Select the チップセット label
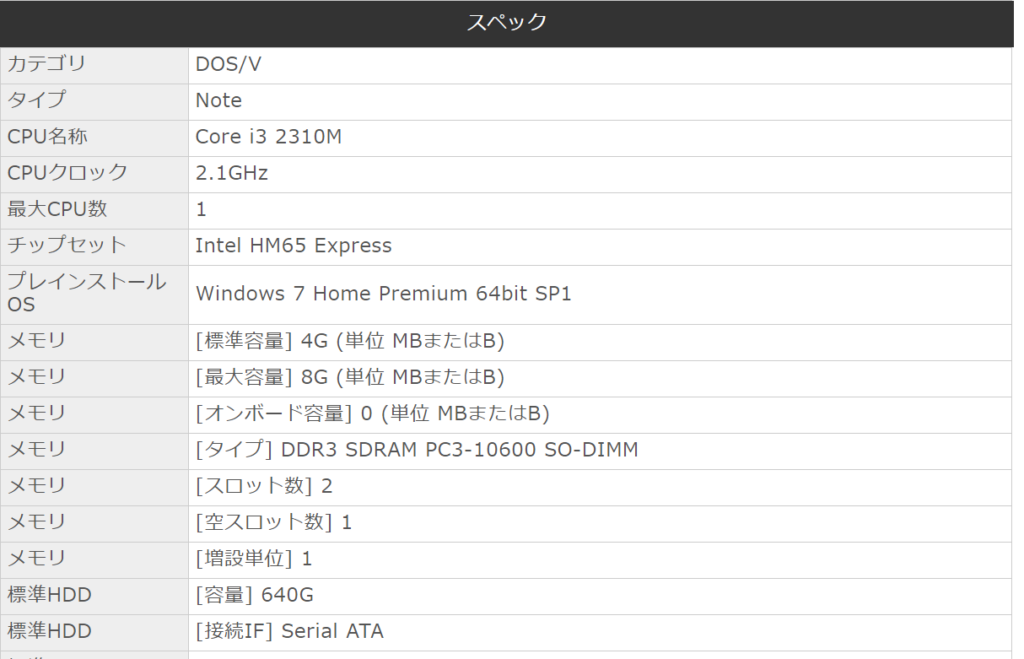 (66, 246)
